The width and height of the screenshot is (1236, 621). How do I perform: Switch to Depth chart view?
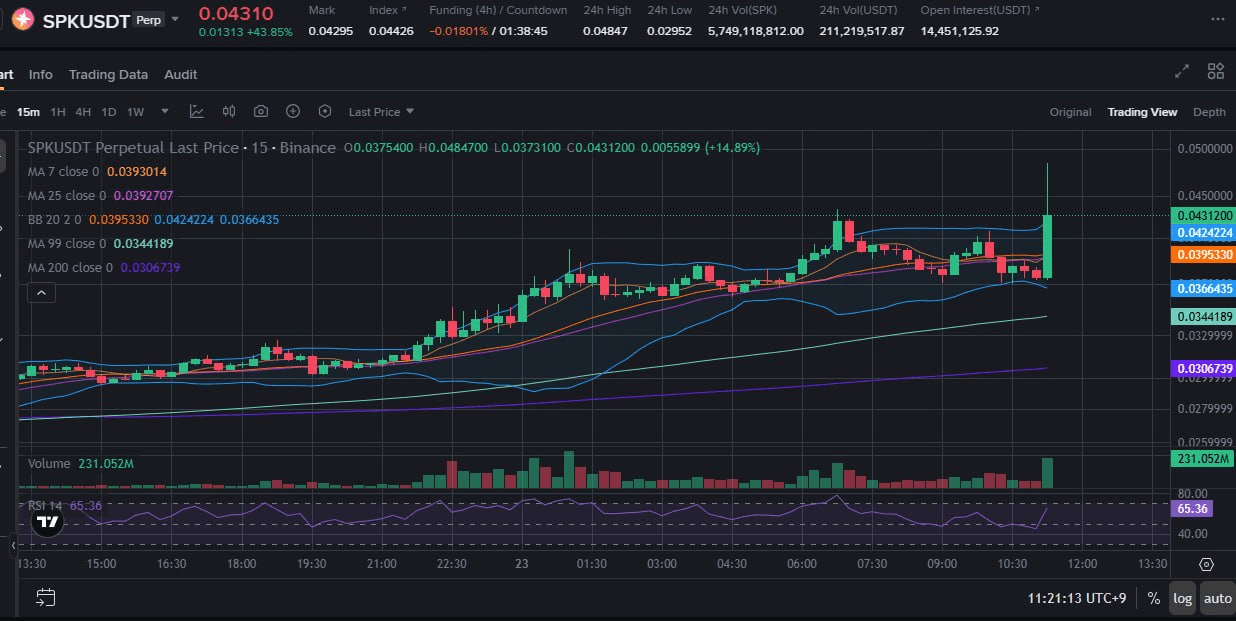pos(1209,112)
